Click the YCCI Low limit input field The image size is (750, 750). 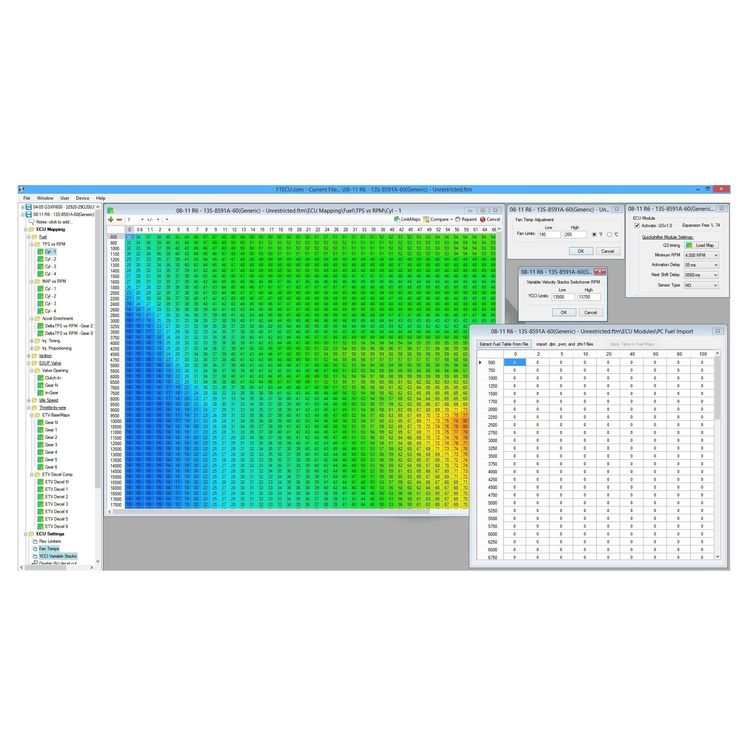point(562,297)
